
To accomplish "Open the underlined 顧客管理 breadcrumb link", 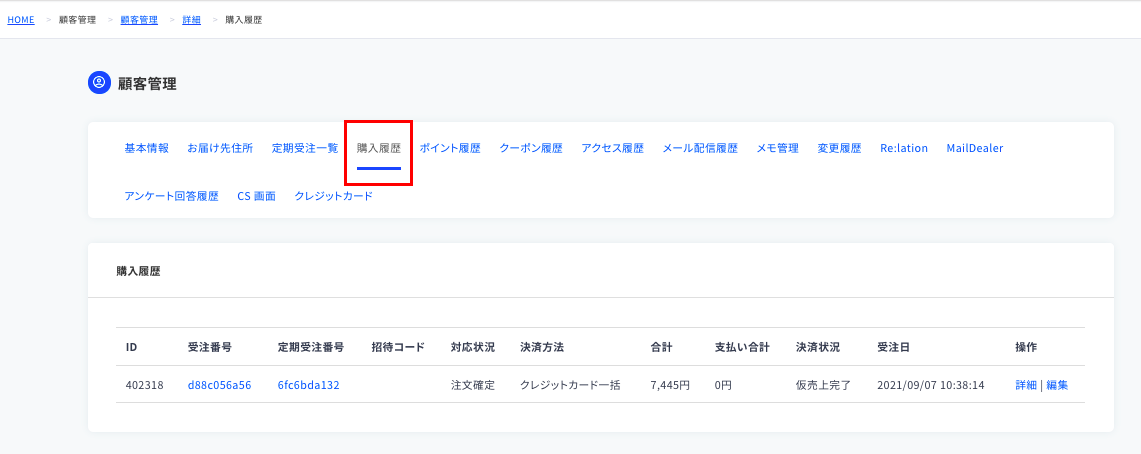I will click(139, 20).
